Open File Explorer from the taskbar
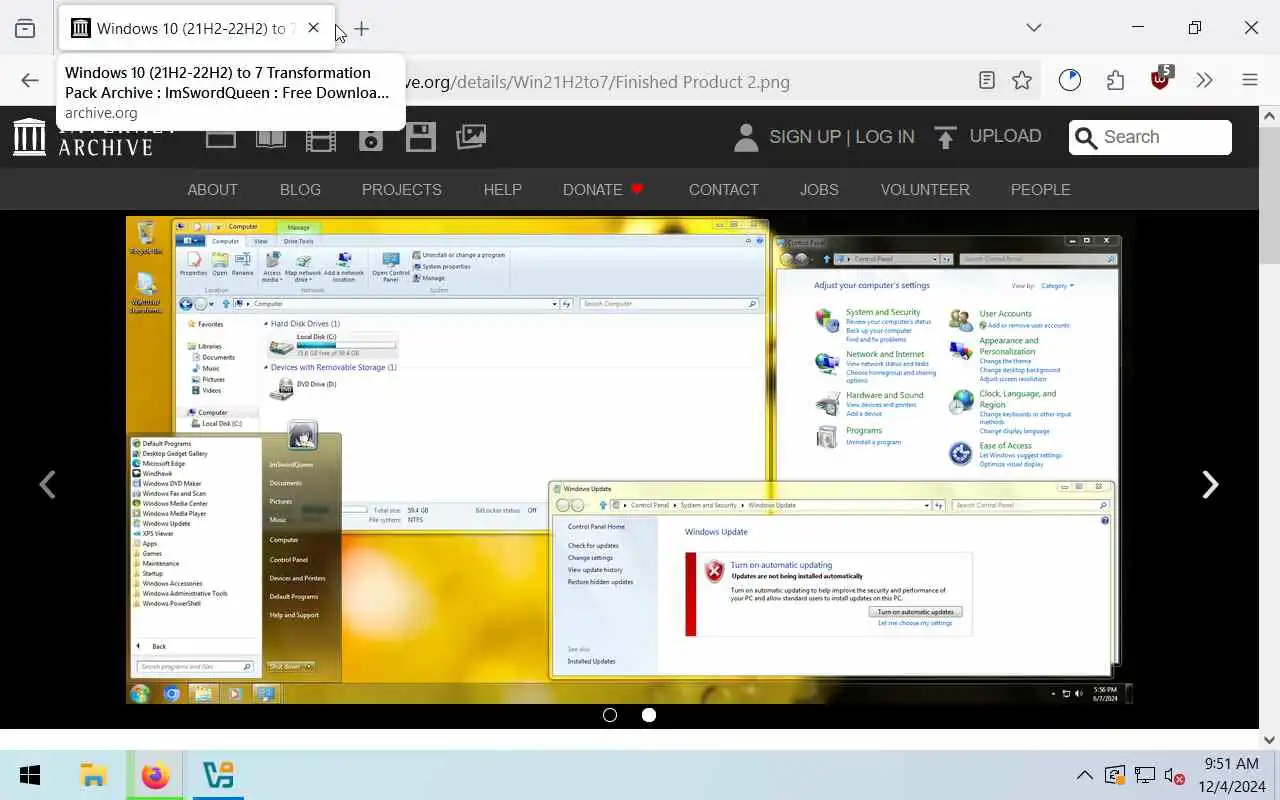The width and height of the screenshot is (1280, 800). click(x=93, y=775)
